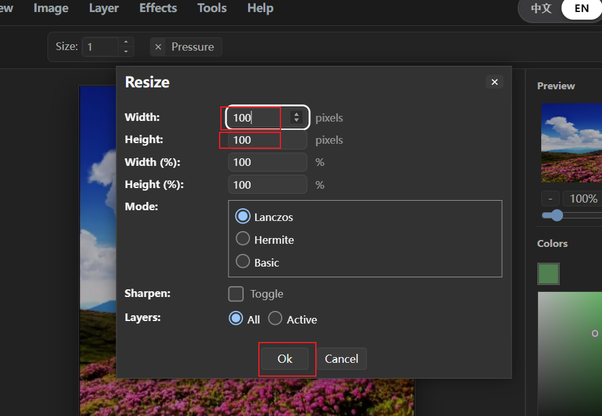The height and width of the screenshot is (416, 602).
Task: Click the Height pixels input field
Action: point(268,140)
